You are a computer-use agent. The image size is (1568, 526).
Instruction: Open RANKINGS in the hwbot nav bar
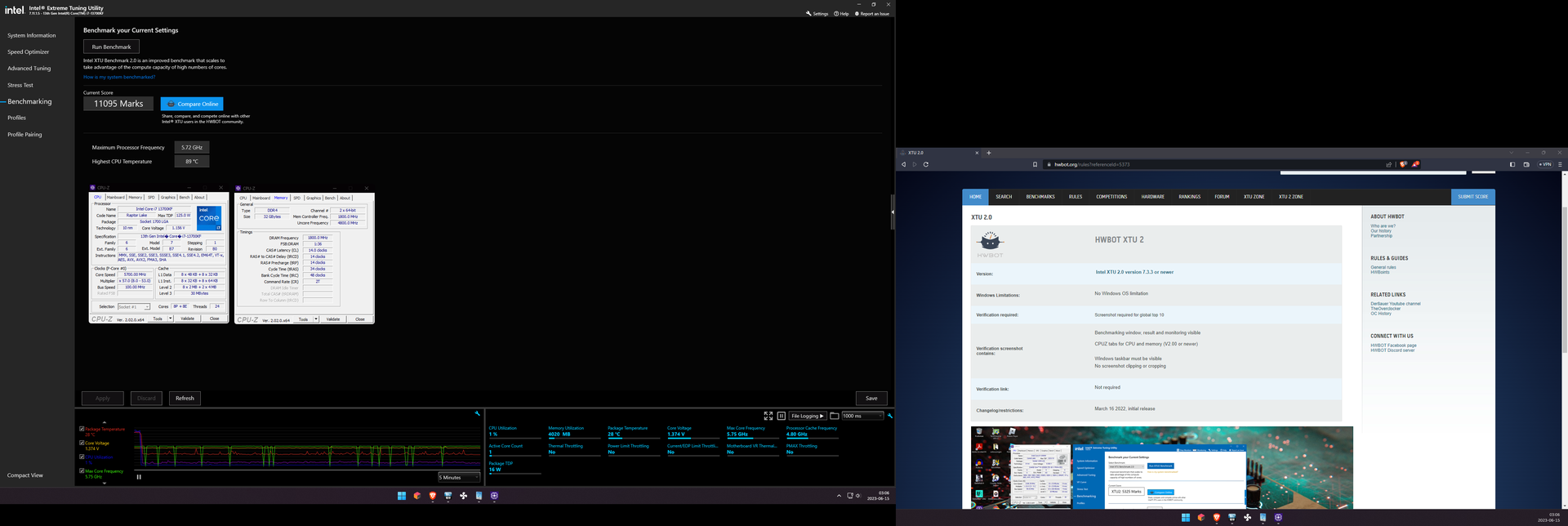[1190, 197]
